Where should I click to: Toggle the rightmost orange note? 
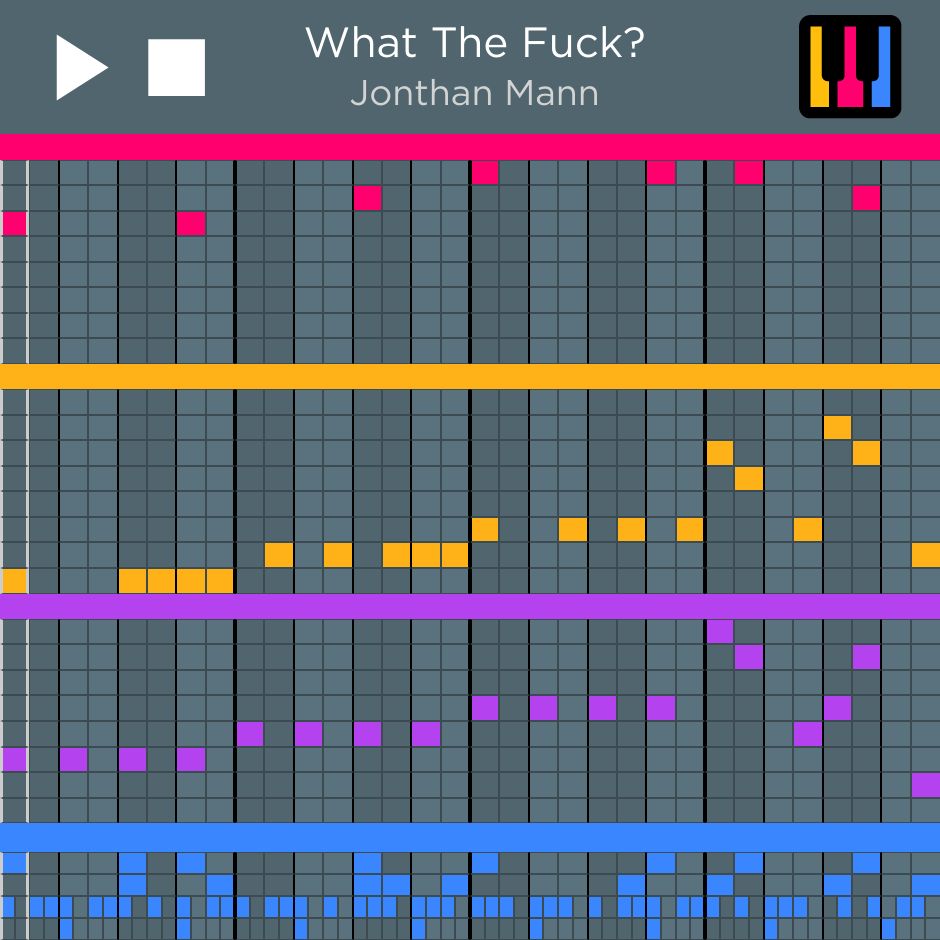coord(926,555)
